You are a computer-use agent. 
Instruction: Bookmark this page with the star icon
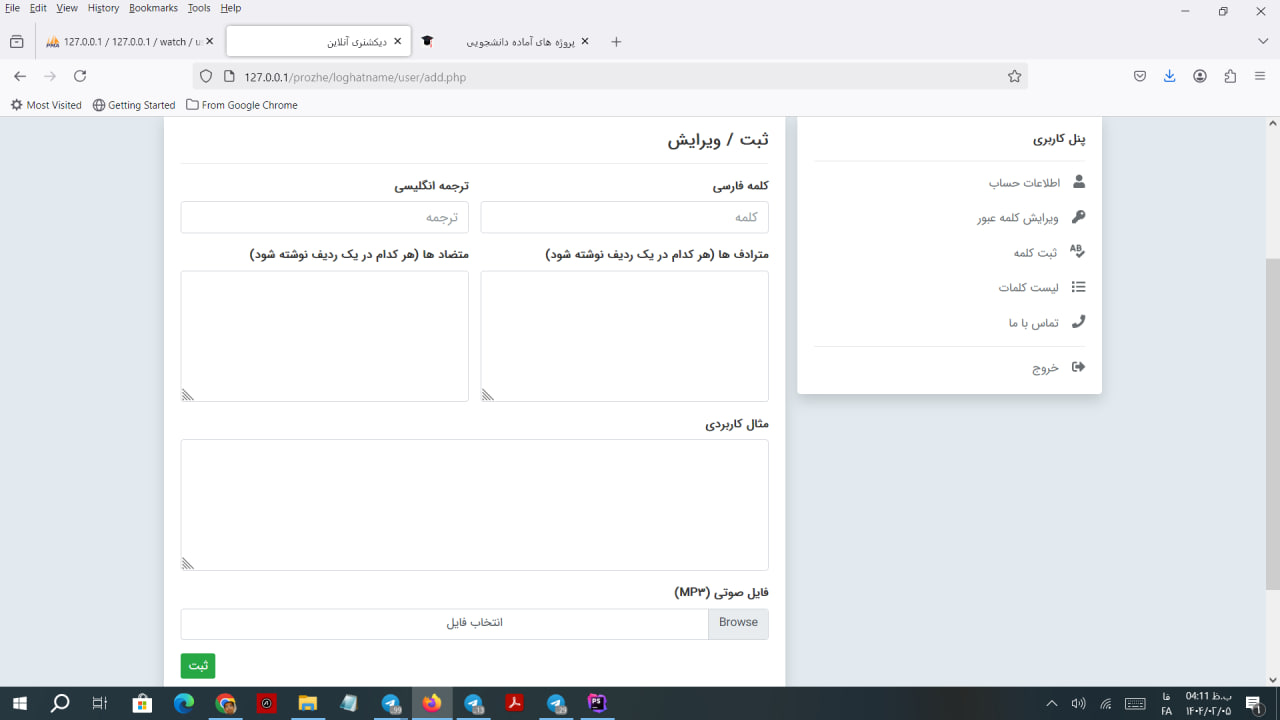pyautogui.click(x=1014, y=76)
